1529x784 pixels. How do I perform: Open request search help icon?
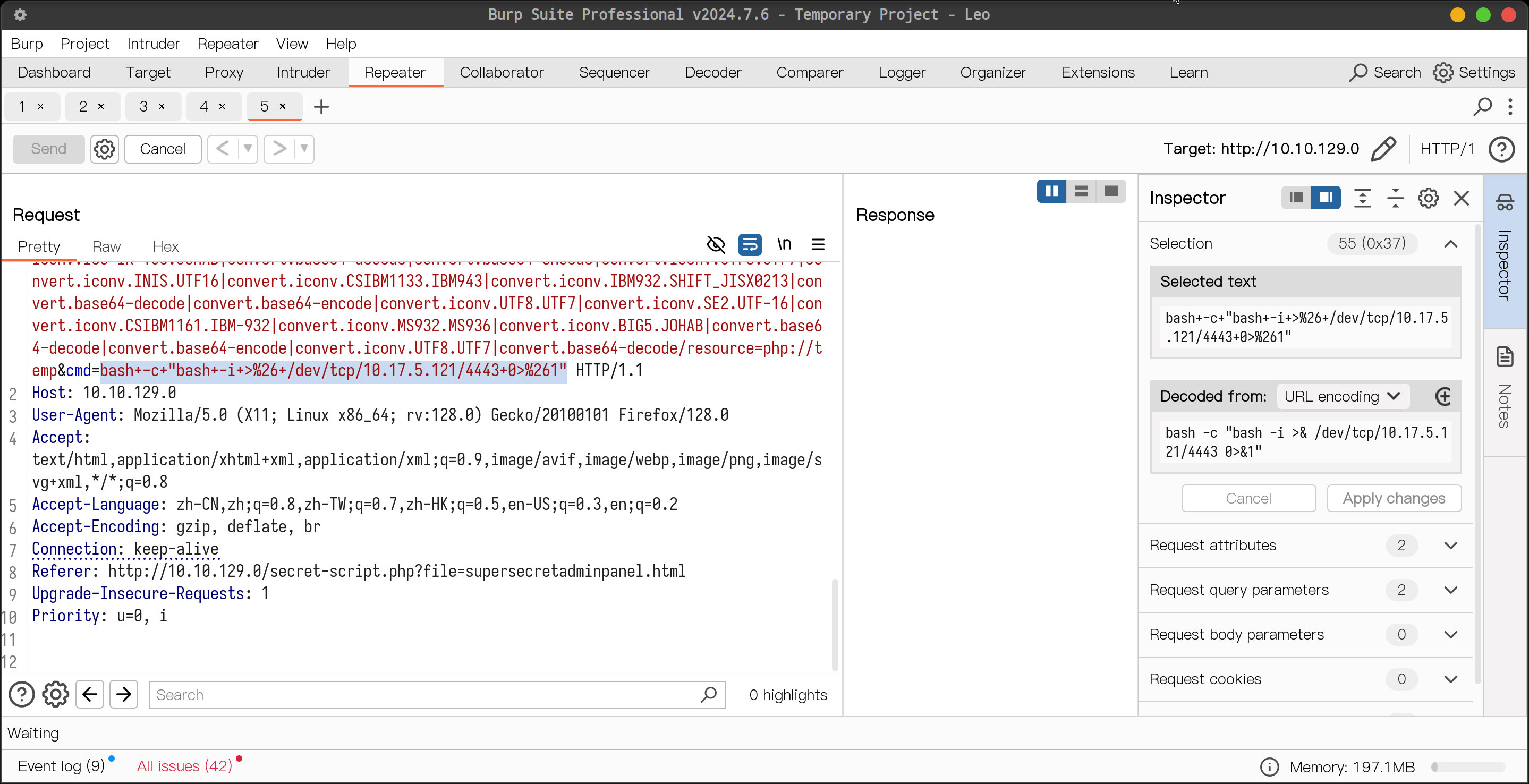coord(21,694)
